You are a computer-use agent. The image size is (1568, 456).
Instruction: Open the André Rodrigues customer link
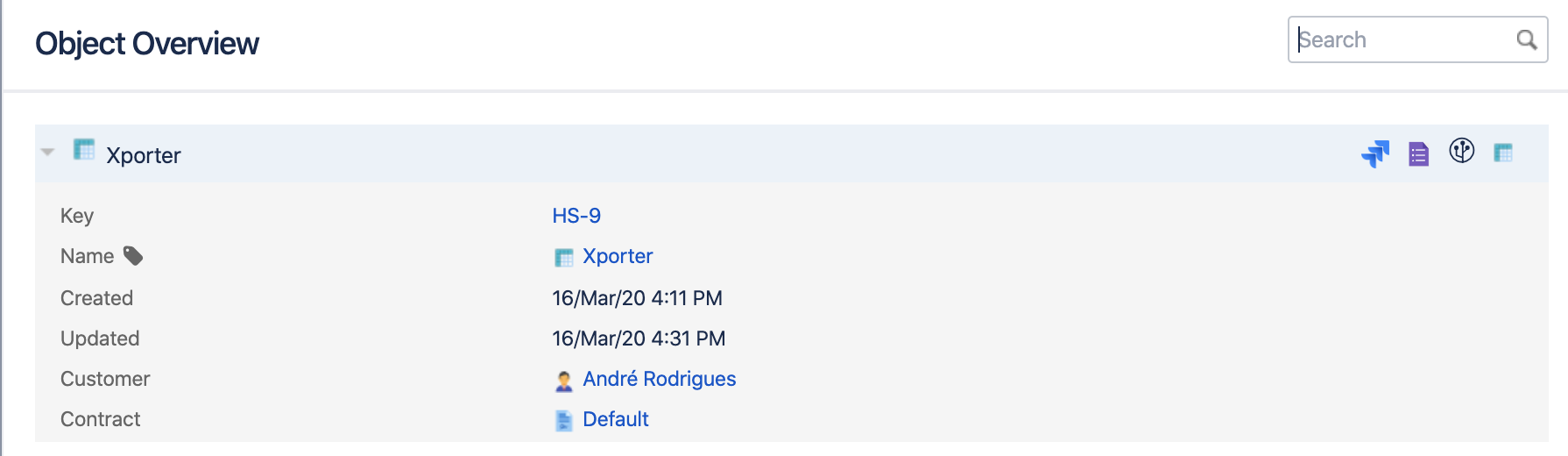tap(659, 379)
